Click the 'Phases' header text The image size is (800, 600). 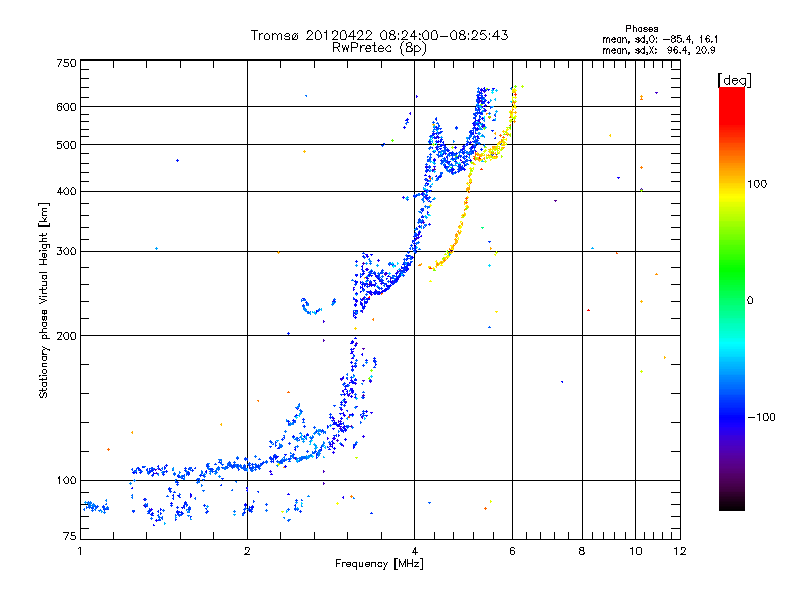click(x=641, y=29)
